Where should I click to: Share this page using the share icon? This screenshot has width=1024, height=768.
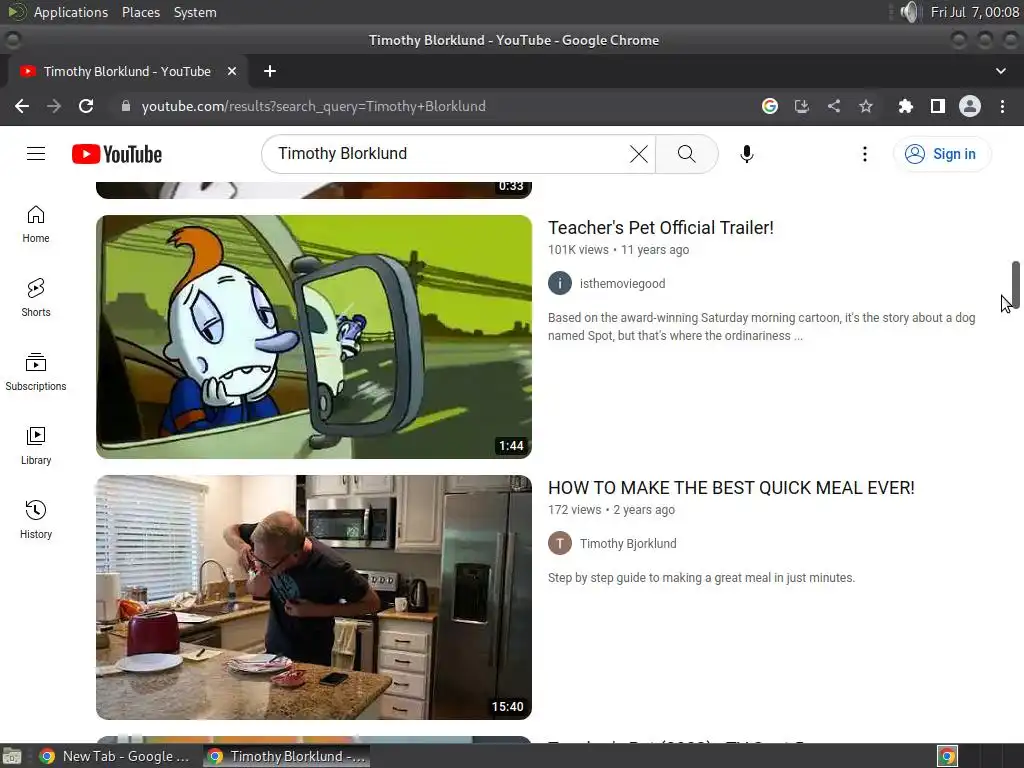834,106
